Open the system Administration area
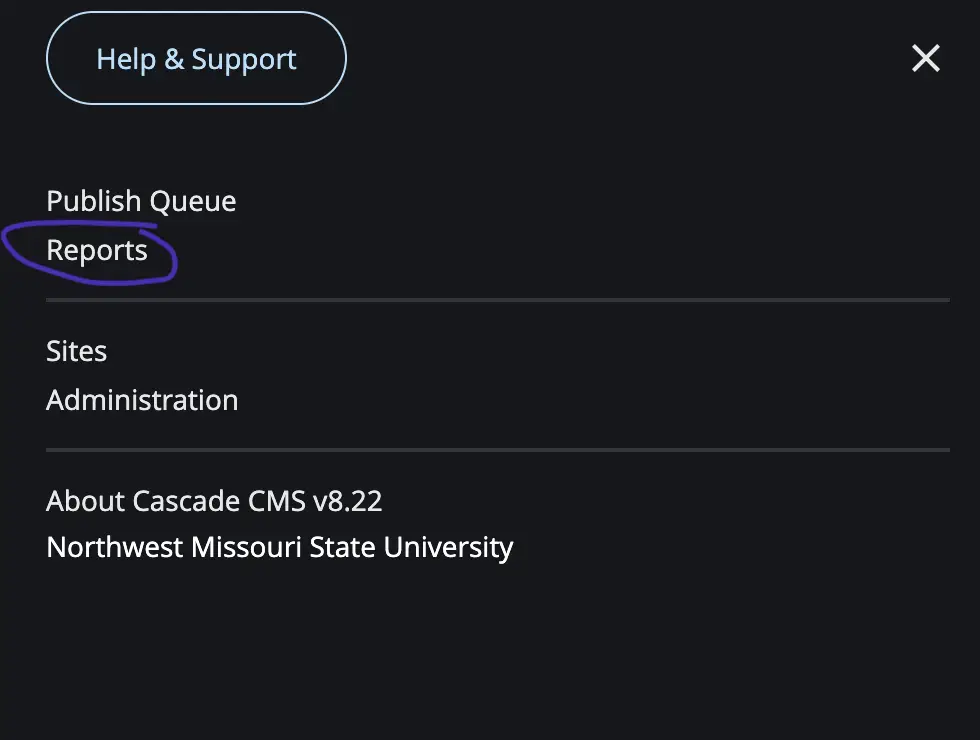 pyautogui.click(x=142, y=400)
